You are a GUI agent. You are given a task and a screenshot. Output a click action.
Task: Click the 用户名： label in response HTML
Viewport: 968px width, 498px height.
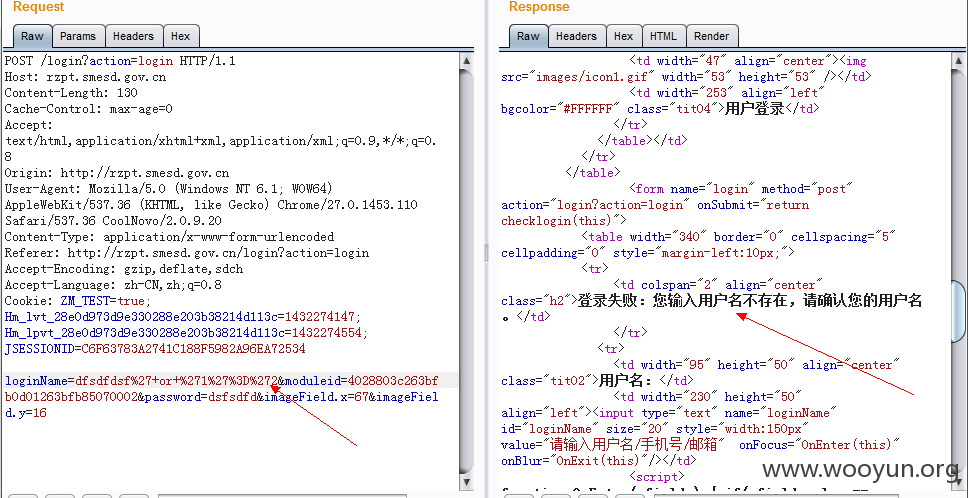click(x=629, y=380)
